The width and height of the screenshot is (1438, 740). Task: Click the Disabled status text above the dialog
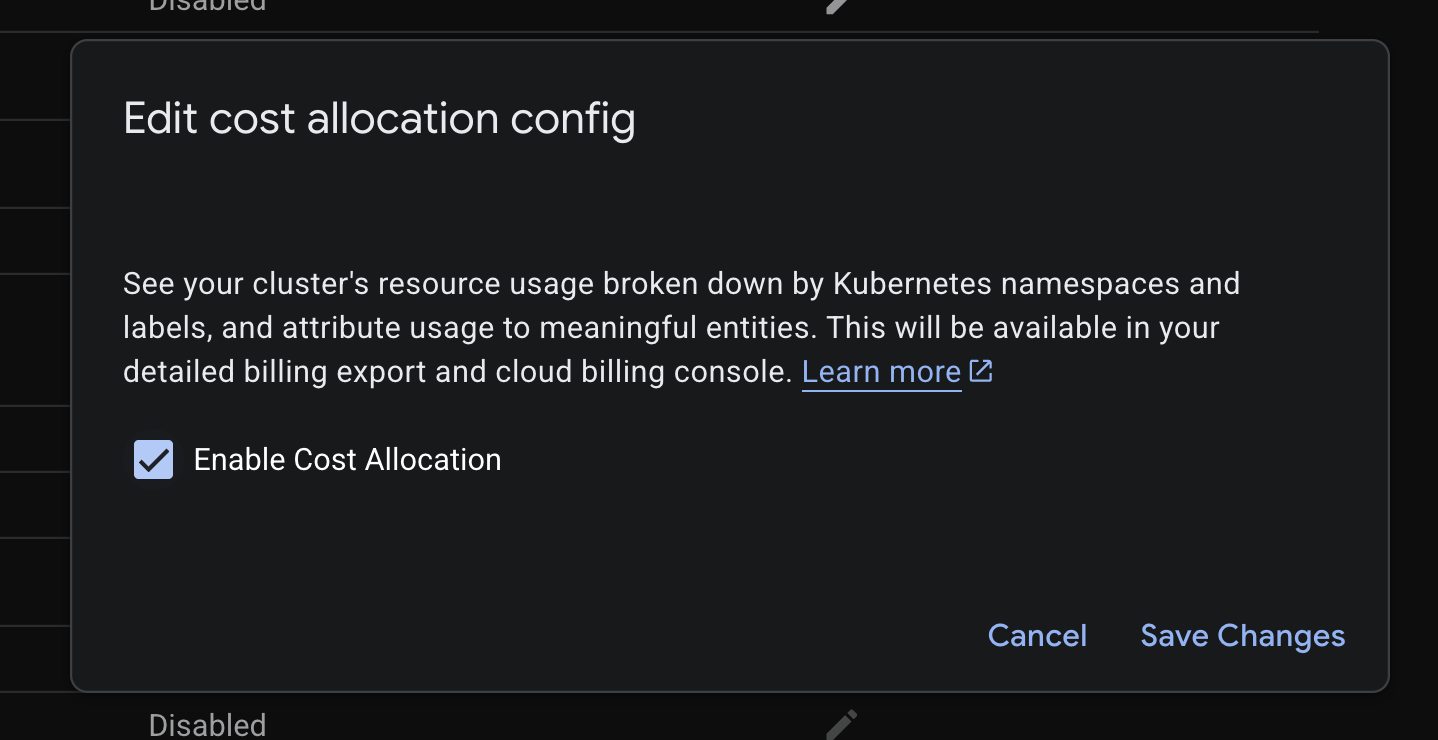pyautogui.click(x=207, y=5)
